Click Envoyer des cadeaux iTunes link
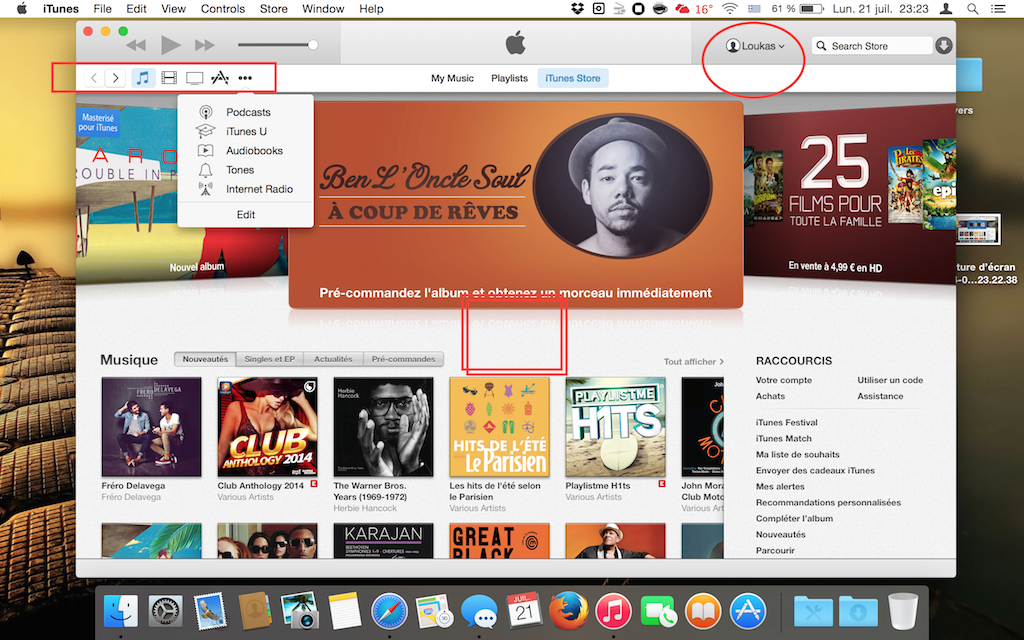 click(815, 471)
